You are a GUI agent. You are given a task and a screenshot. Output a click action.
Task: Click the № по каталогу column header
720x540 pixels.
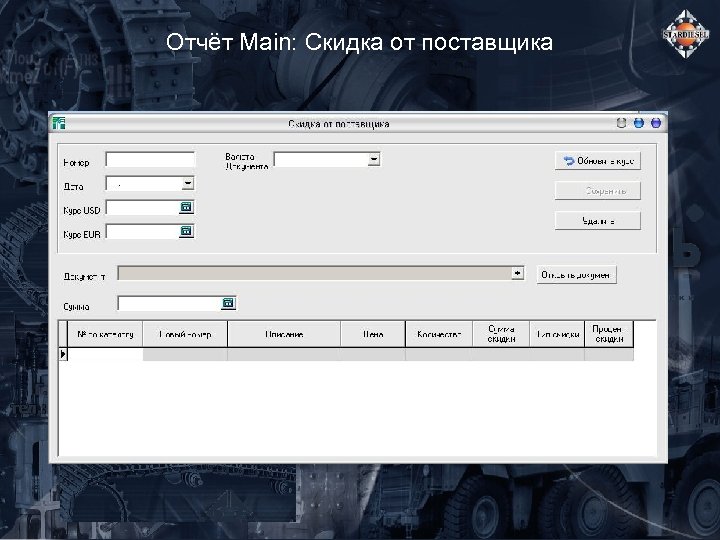[x=105, y=334]
